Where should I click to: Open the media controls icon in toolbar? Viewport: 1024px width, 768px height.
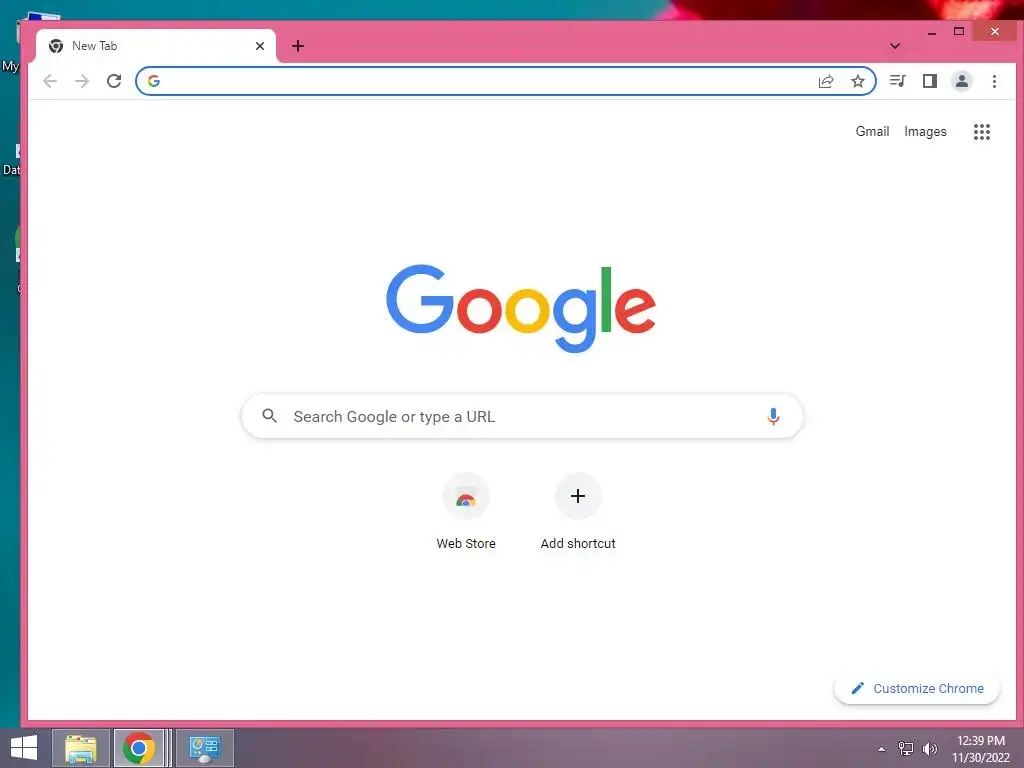point(897,81)
